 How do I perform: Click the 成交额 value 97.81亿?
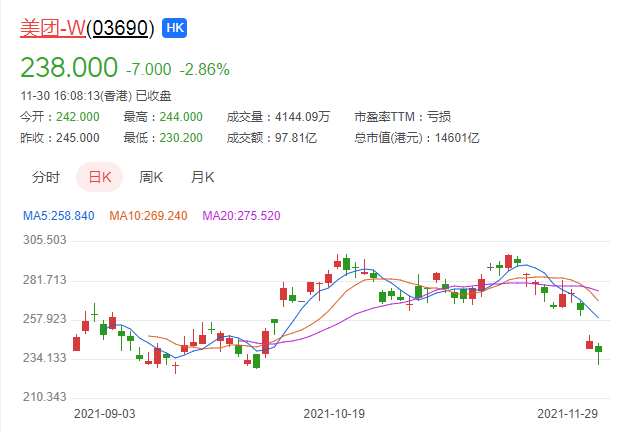(x=295, y=138)
